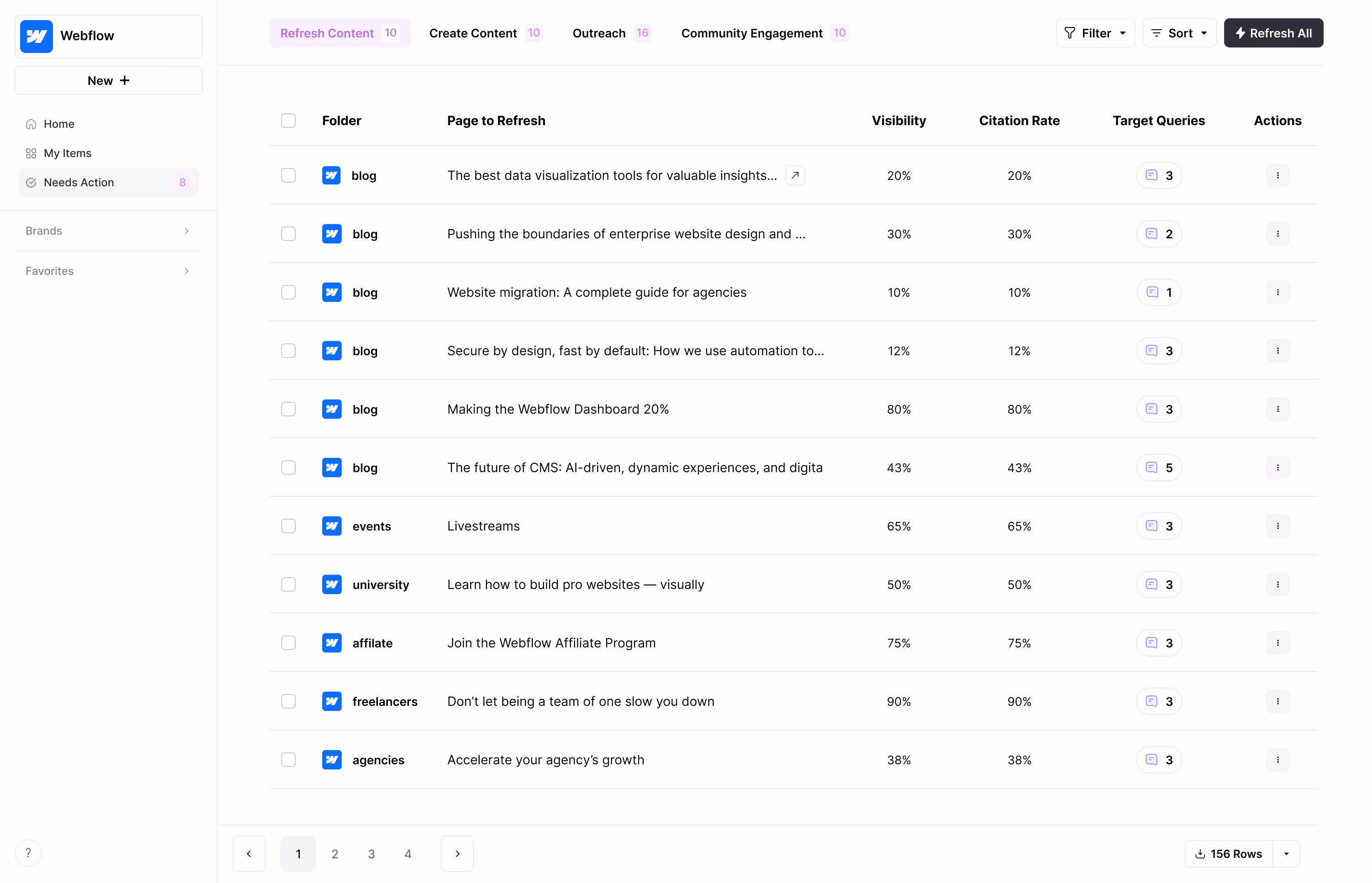Click Webflow folder icon in agencies row
The height and width of the screenshot is (883, 1372).
point(332,760)
